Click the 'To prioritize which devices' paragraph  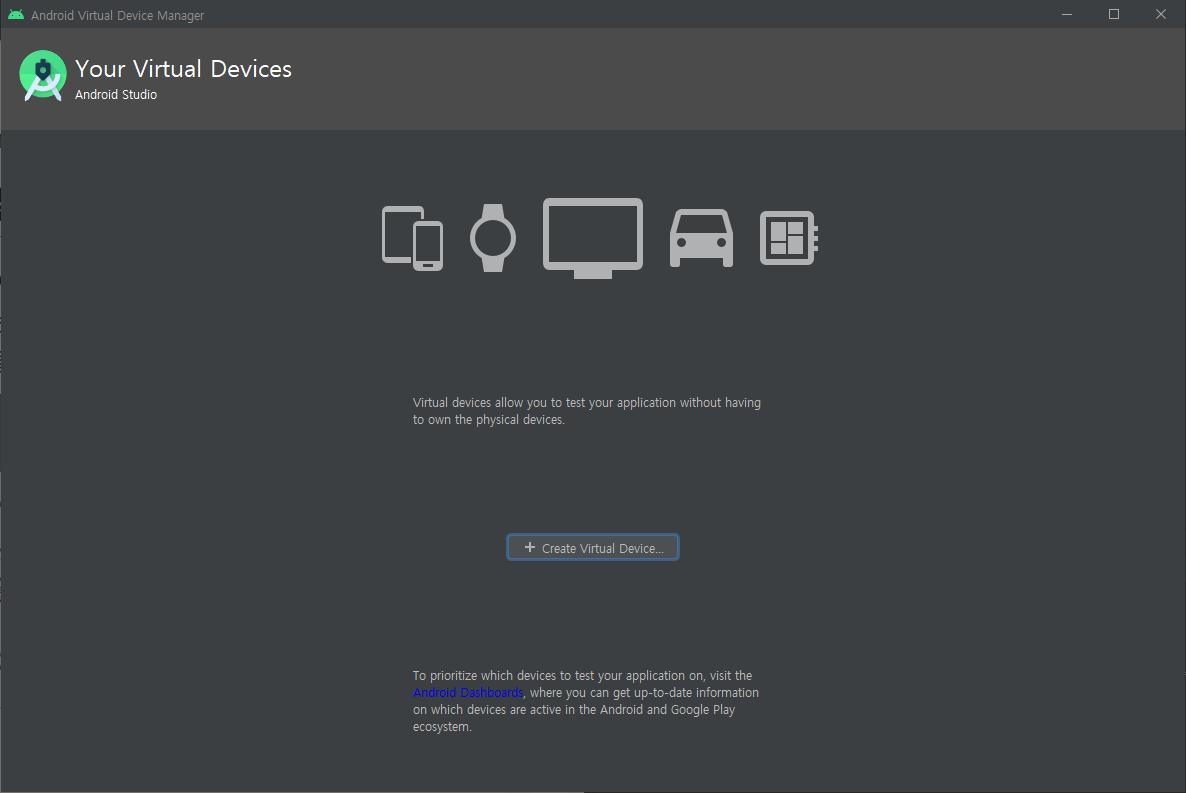[x=586, y=701]
